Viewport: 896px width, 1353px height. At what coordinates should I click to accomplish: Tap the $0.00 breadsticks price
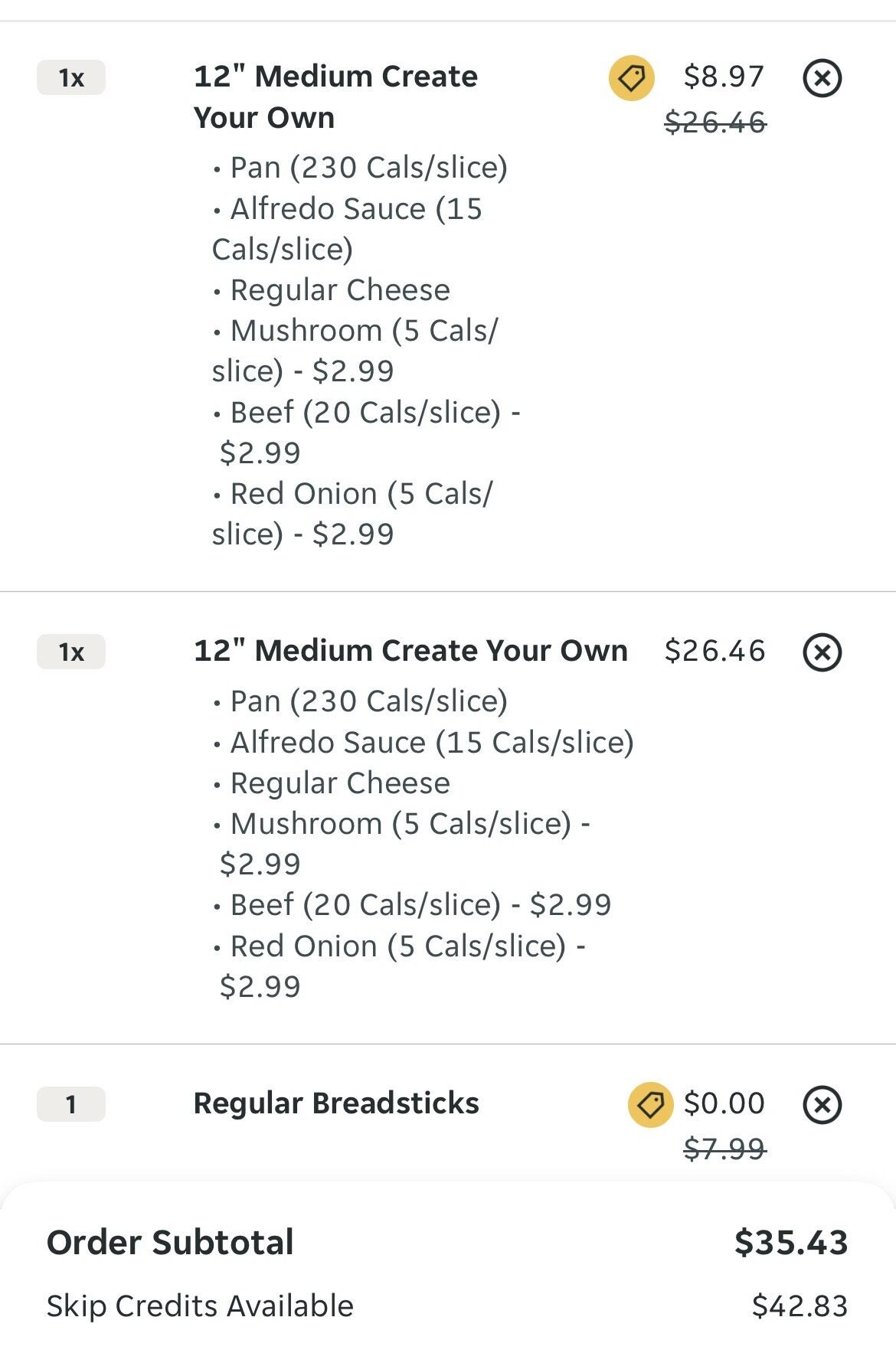point(724,1103)
